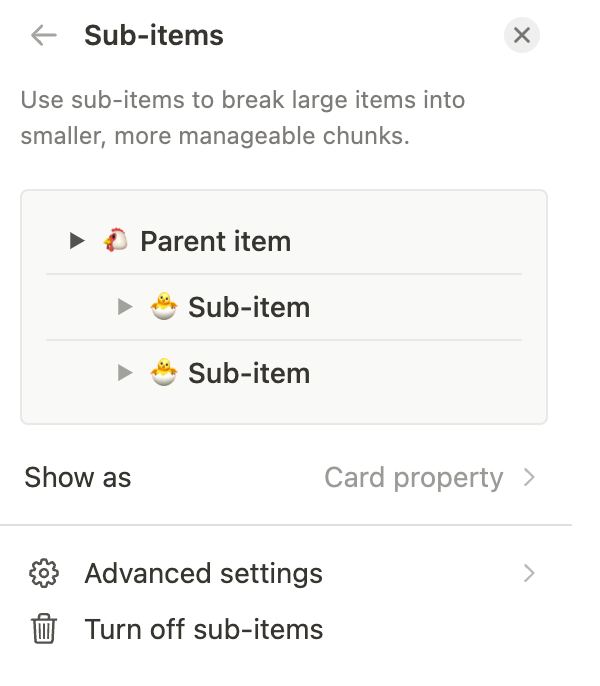The image size is (600, 686).
Task: Go back using the left arrow icon
Action: (44, 35)
